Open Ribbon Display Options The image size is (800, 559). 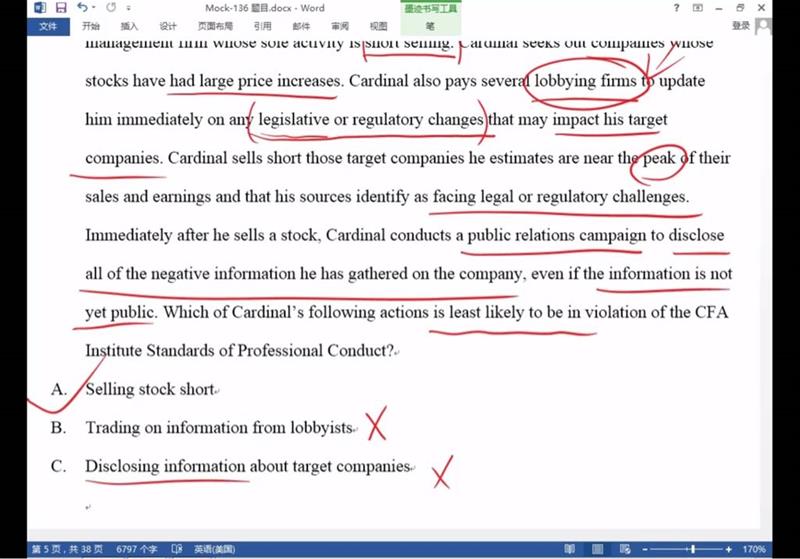point(697,8)
